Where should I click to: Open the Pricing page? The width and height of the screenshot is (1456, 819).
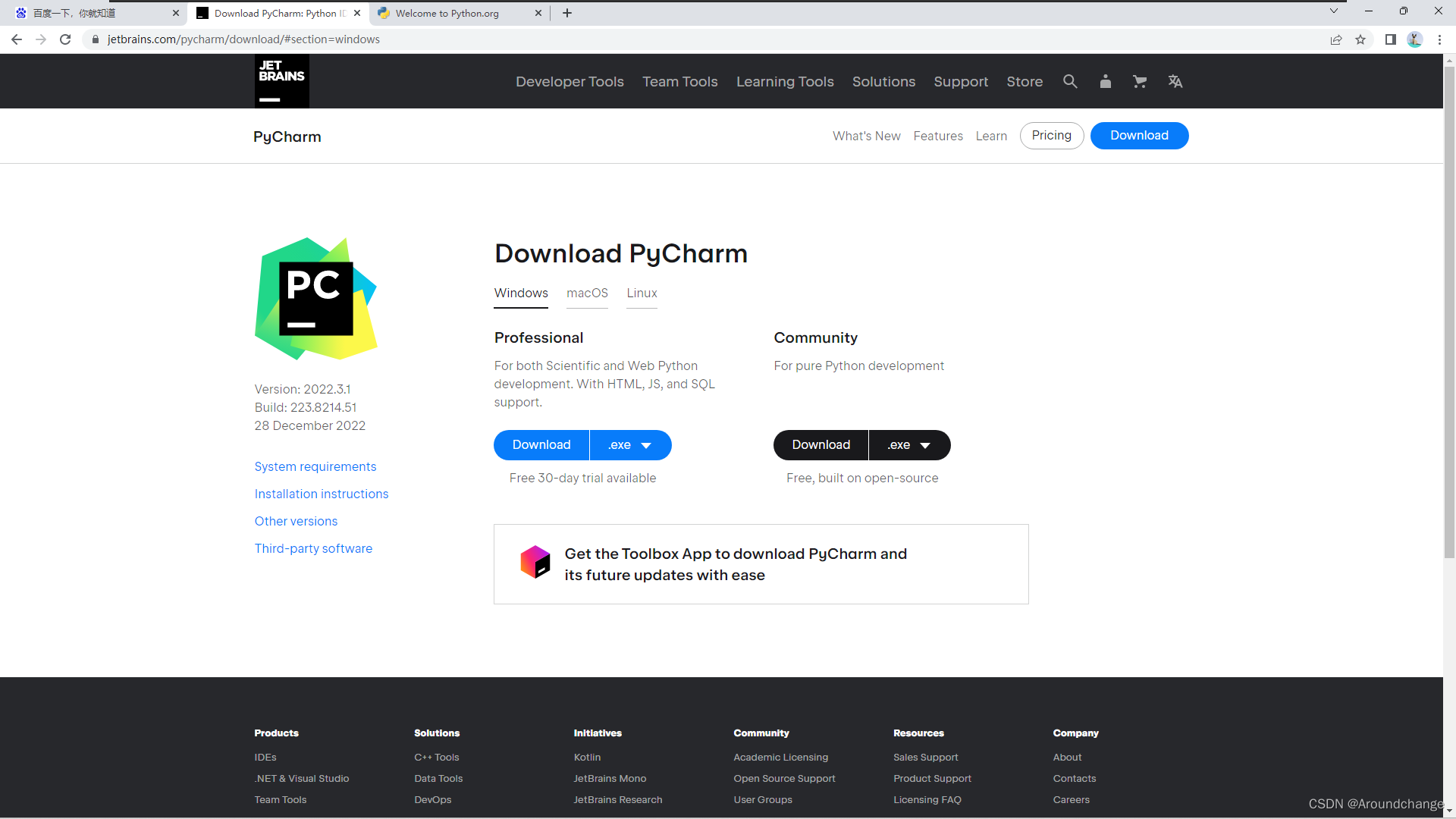[x=1052, y=136]
